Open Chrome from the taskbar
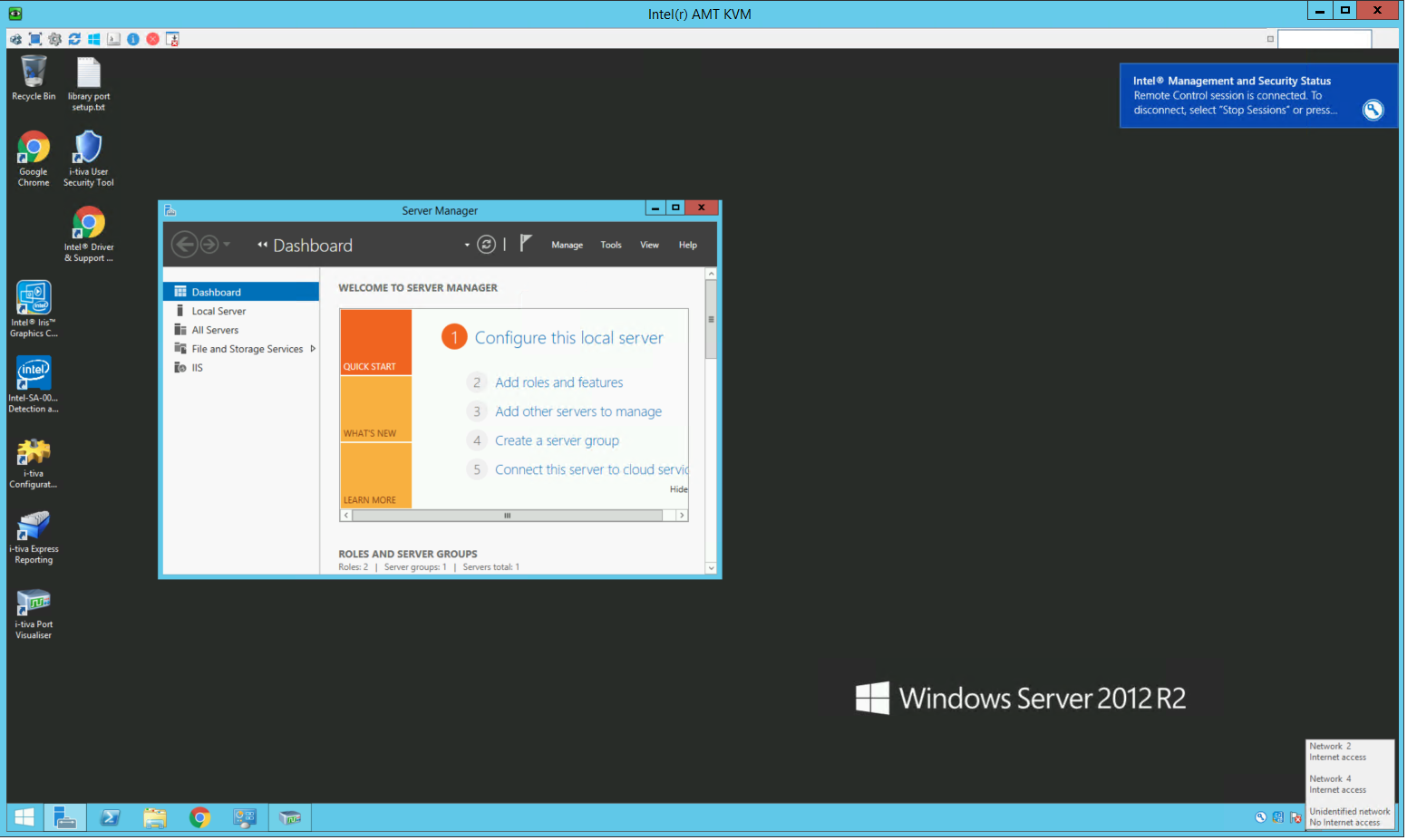Image resolution: width=1407 pixels, height=840 pixels. tap(199, 818)
